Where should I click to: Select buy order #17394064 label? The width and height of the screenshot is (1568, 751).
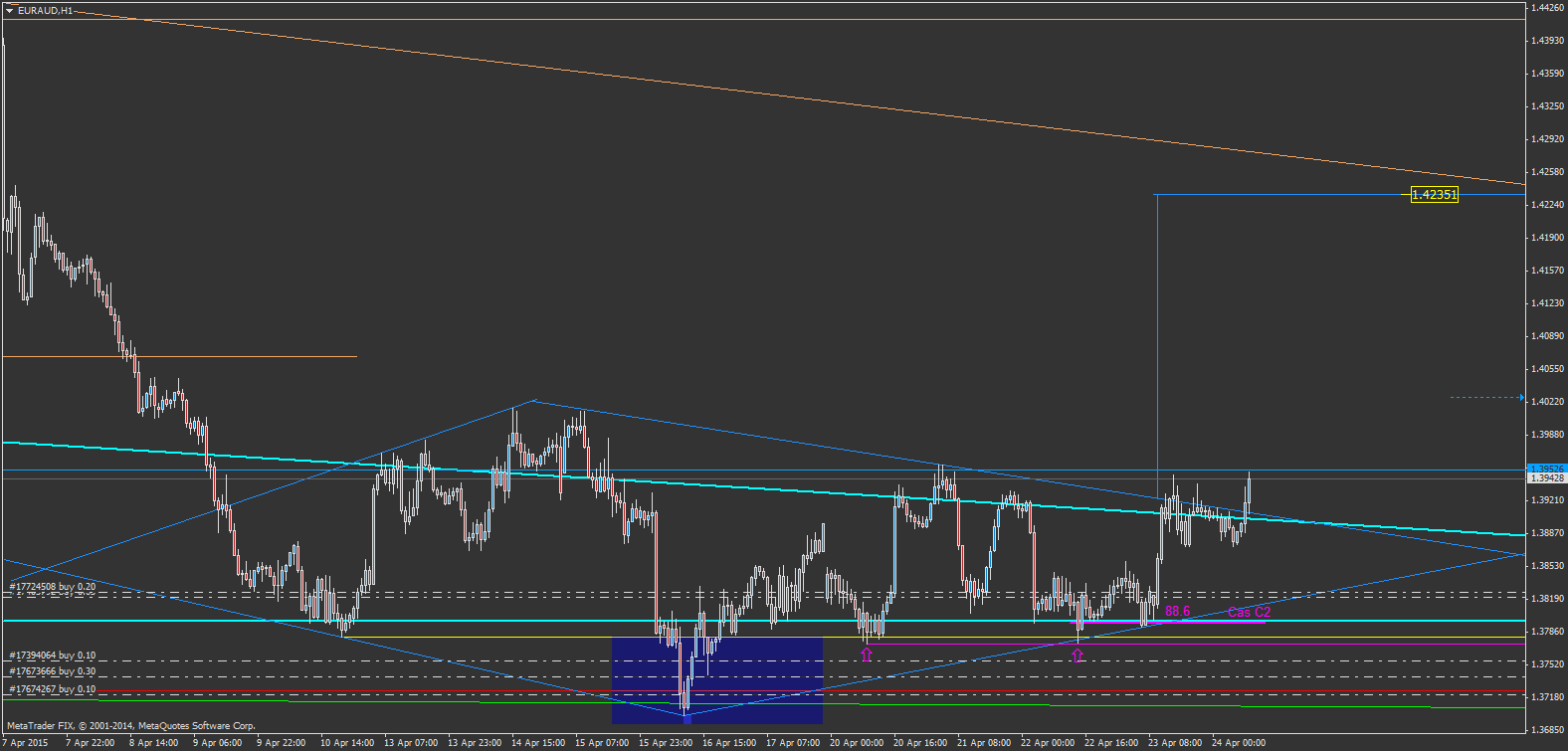pos(53,656)
